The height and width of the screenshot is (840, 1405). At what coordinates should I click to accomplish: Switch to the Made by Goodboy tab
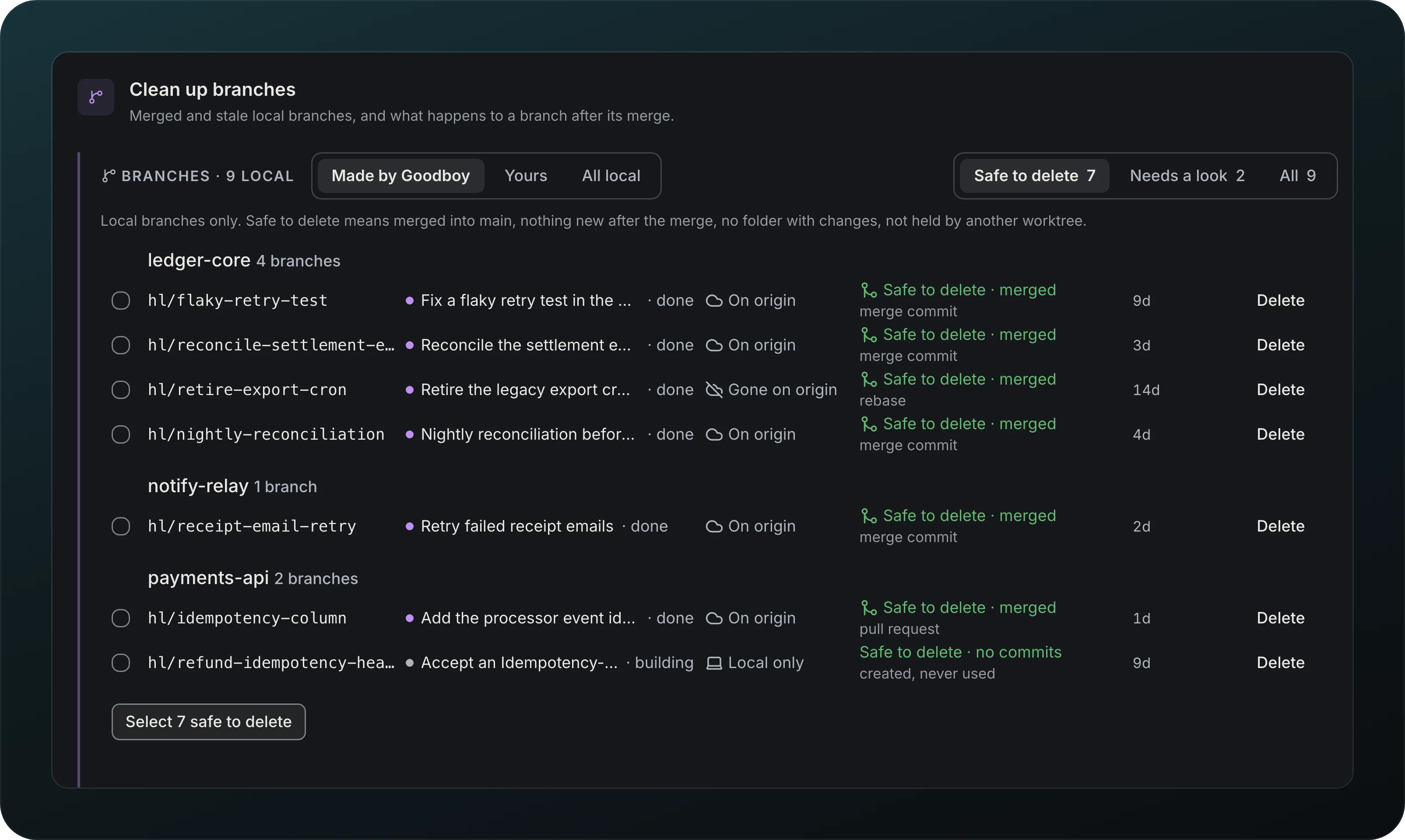pos(401,176)
